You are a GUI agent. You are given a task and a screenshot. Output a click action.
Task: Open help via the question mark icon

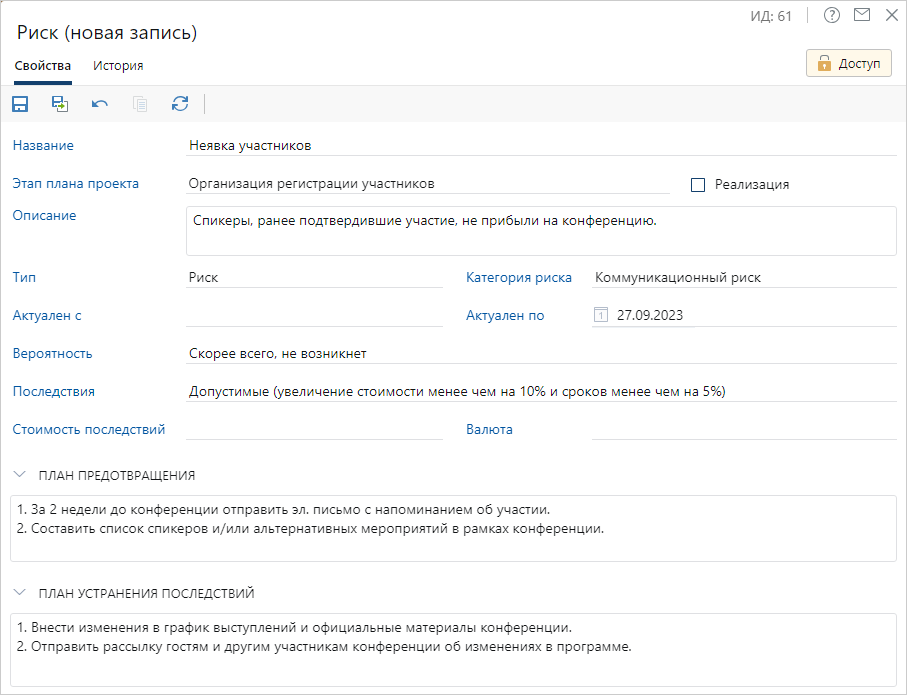click(831, 15)
